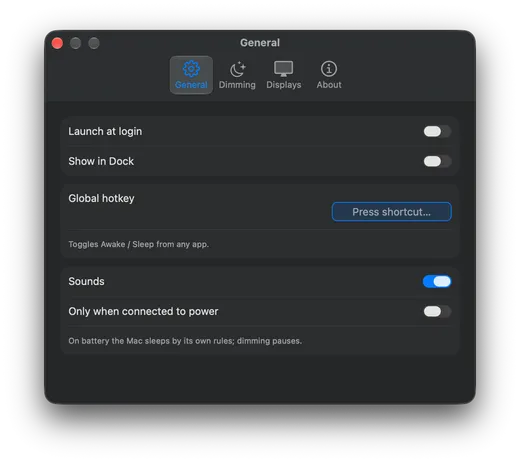This screenshot has width=520, height=463.
Task: Click the 'Global hotkey' label
Action: [x=101, y=198]
